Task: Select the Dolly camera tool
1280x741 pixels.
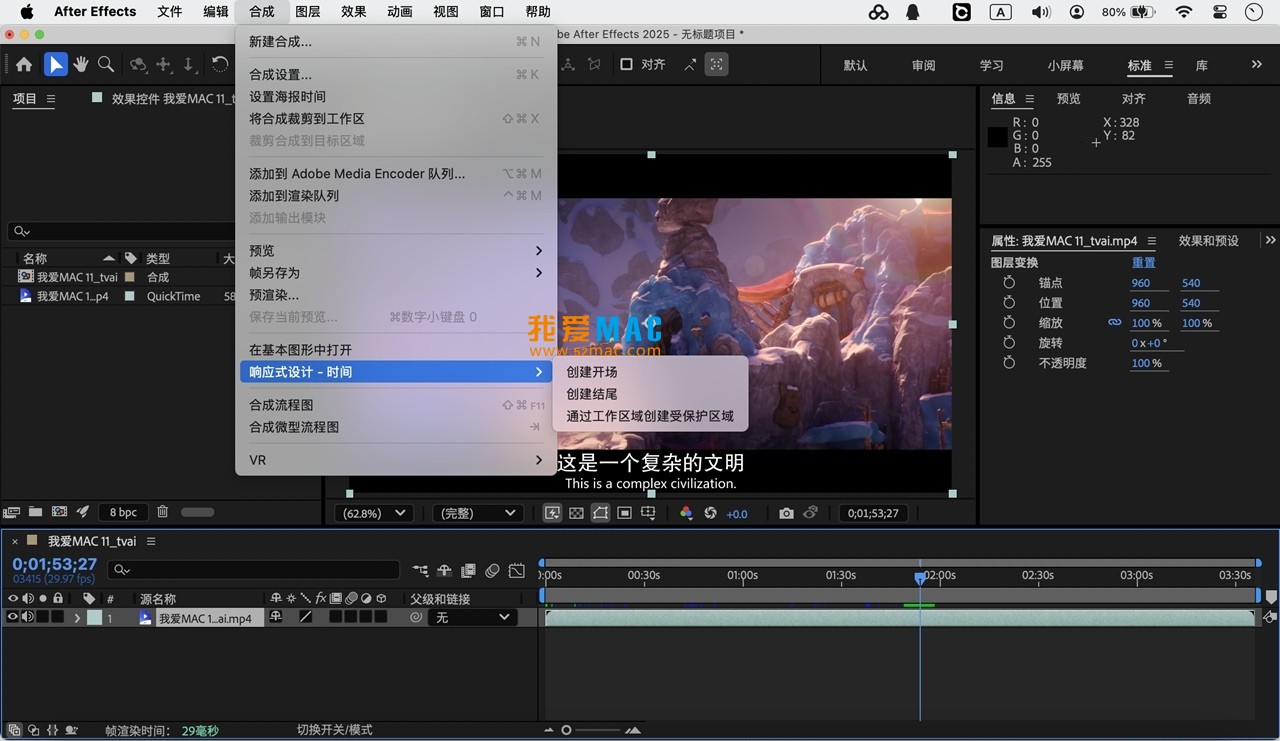Action: pos(188,64)
